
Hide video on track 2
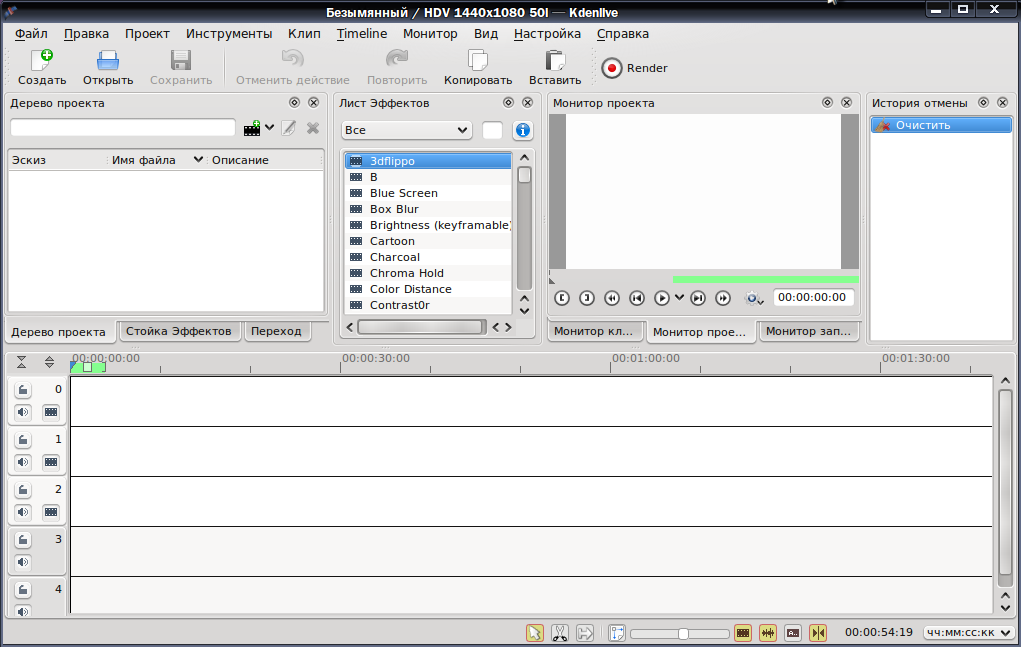click(x=51, y=512)
